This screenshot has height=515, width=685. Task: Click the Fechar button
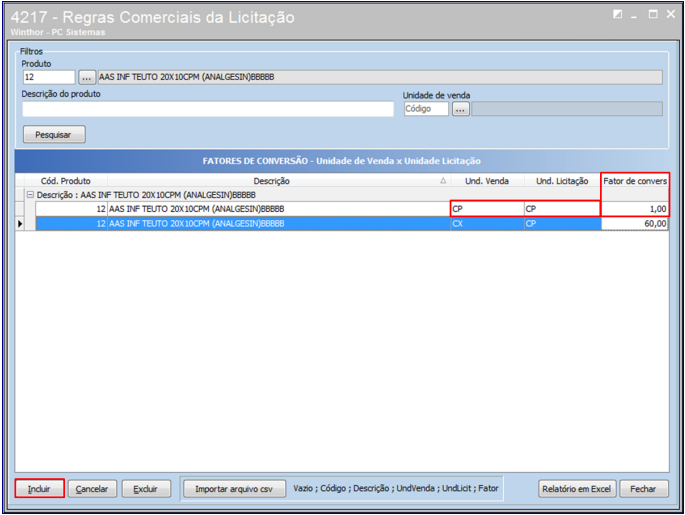click(643, 489)
